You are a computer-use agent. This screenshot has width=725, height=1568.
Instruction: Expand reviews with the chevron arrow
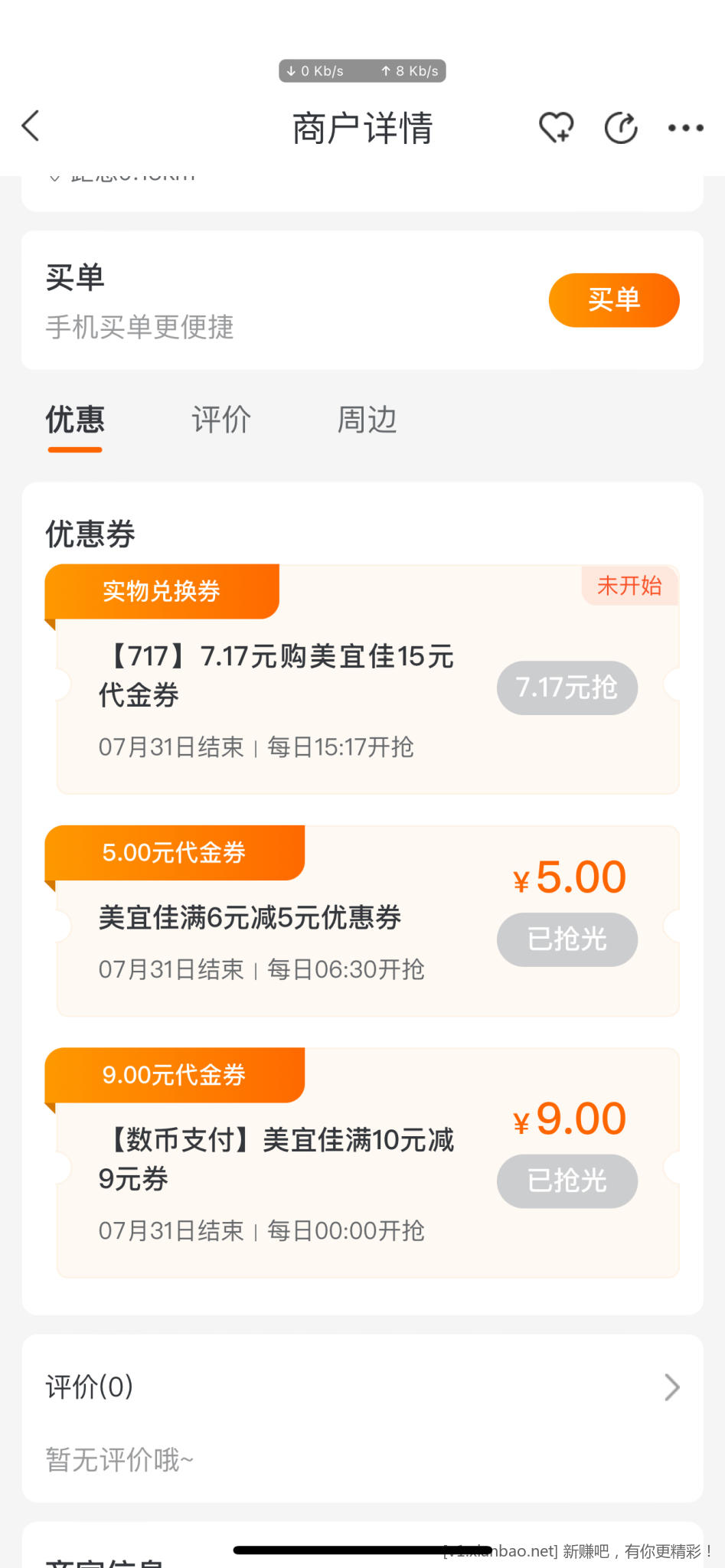(671, 1387)
